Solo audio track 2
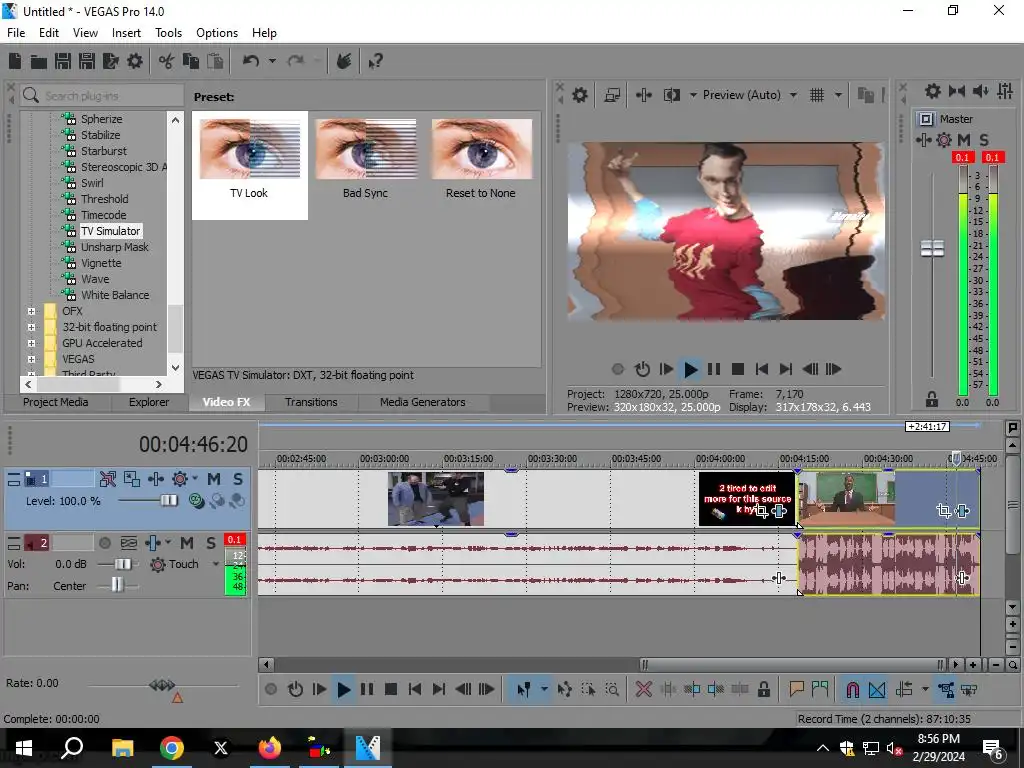Viewport: 1024px width, 768px height. tap(210, 543)
